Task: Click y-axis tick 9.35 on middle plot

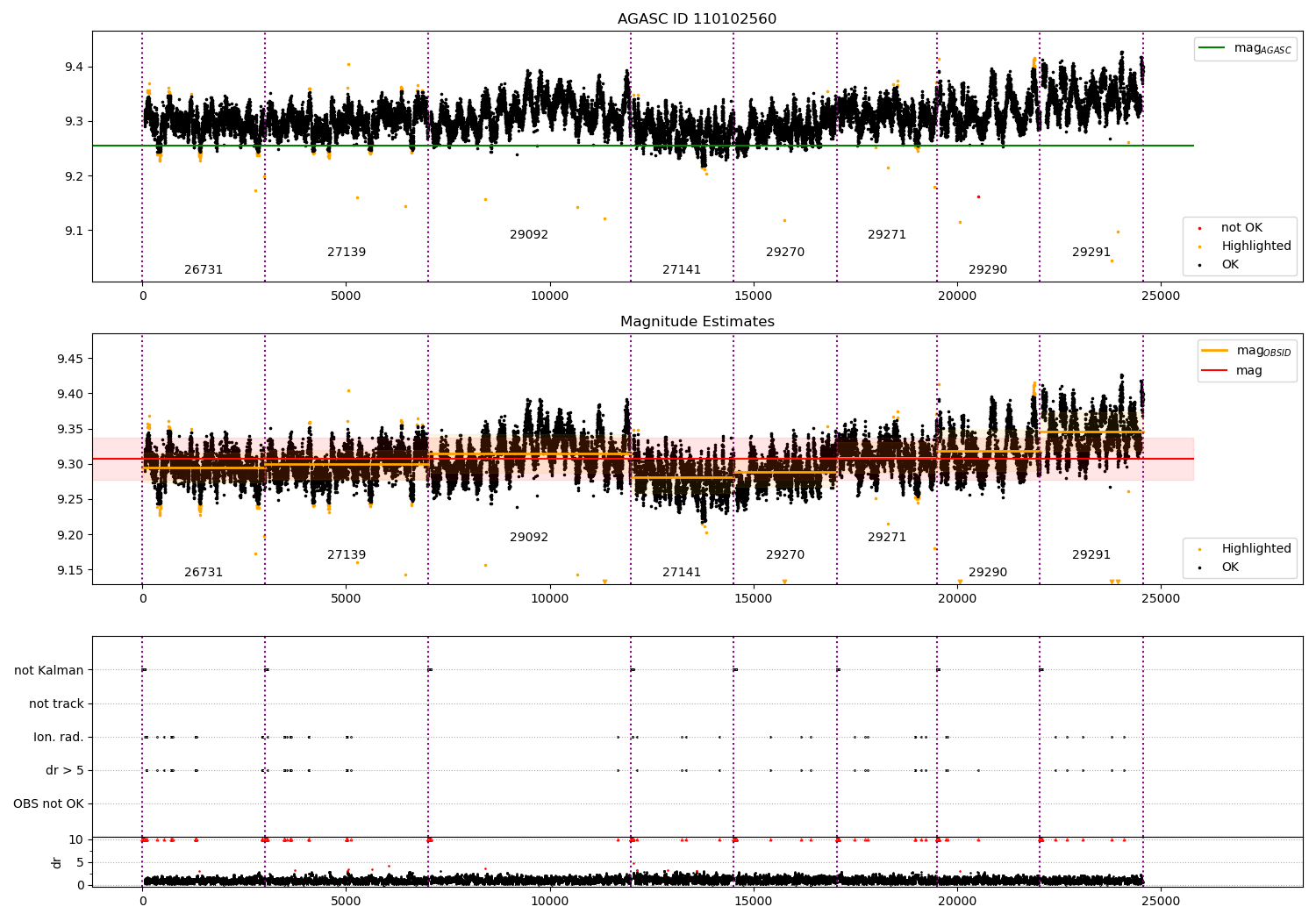Action: 70,430
